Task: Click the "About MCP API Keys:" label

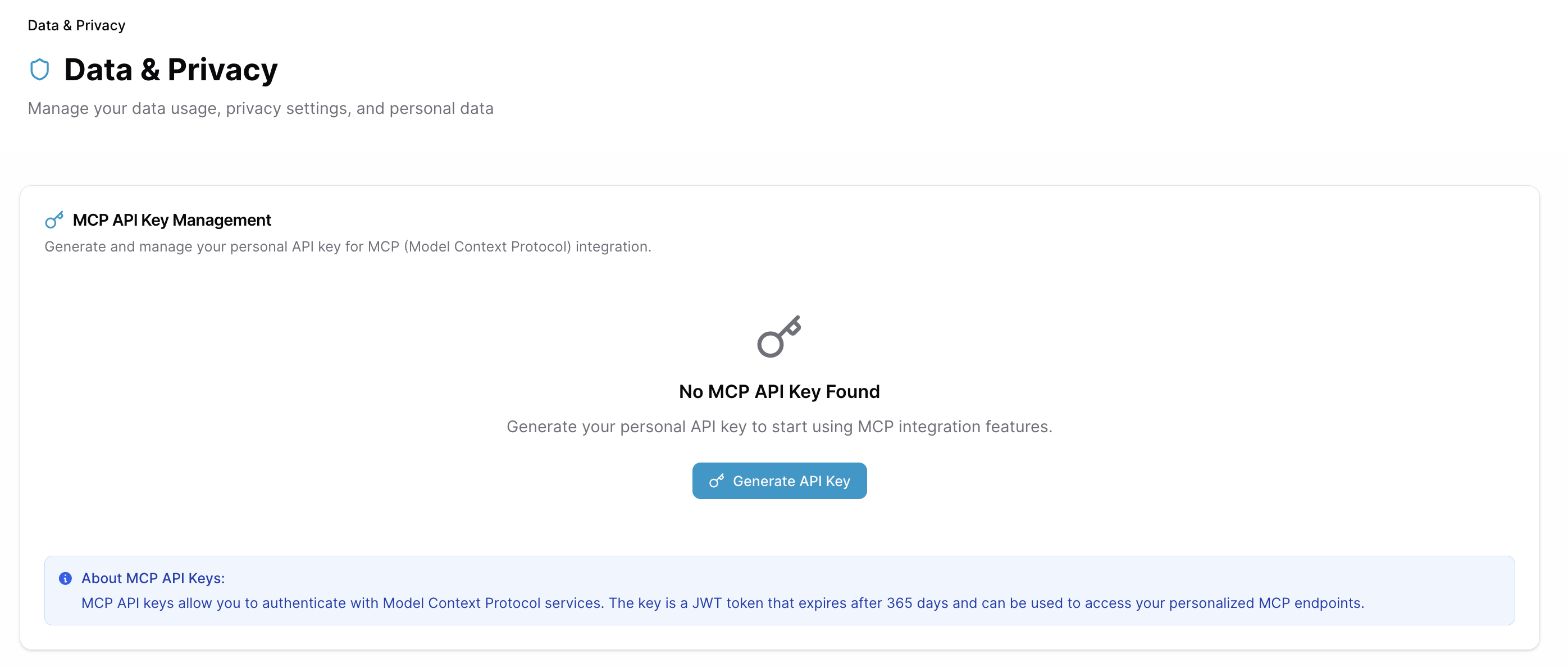Action: 153,578
